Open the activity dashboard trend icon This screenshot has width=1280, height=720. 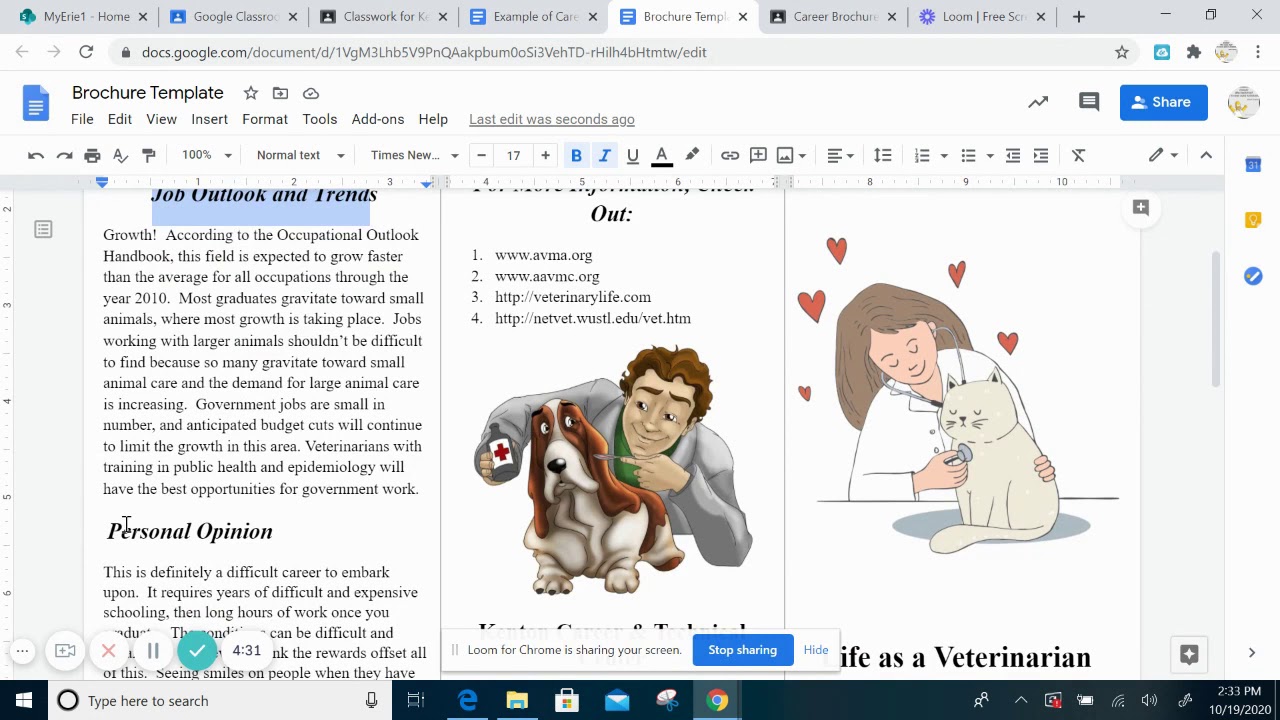[x=1038, y=102]
